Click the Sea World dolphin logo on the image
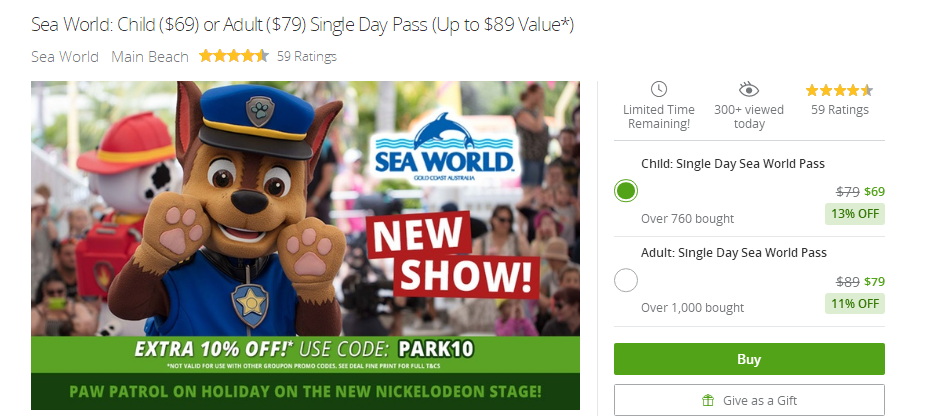938x416 pixels. pos(443,147)
